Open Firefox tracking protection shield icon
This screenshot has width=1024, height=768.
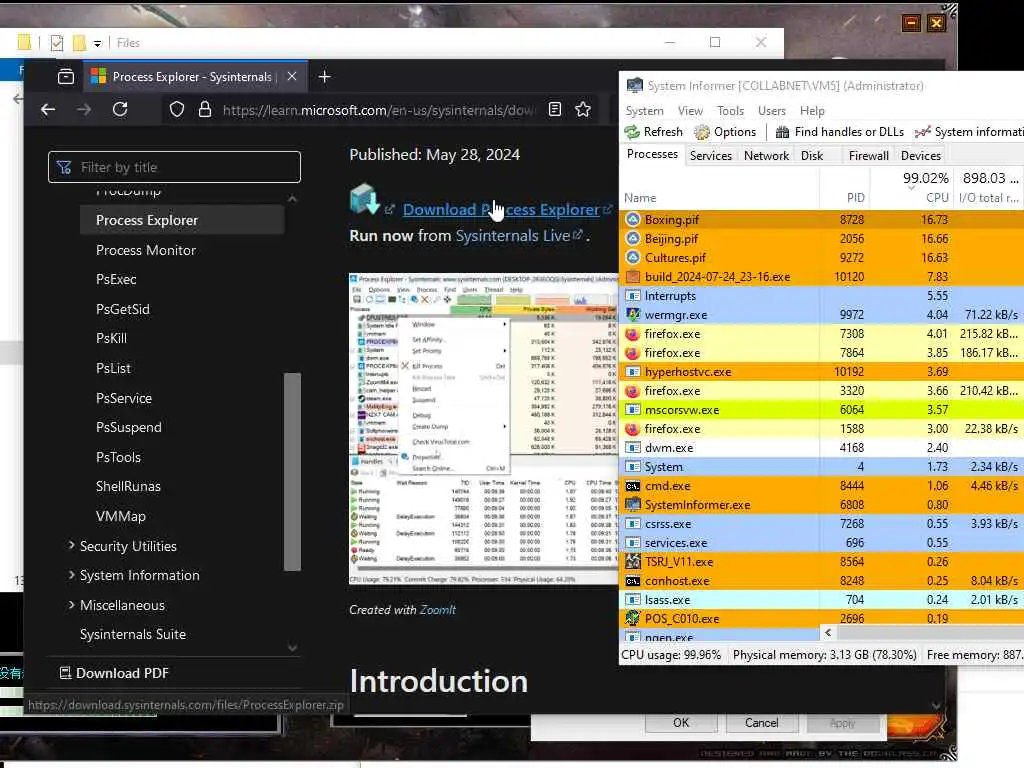pos(177,110)
